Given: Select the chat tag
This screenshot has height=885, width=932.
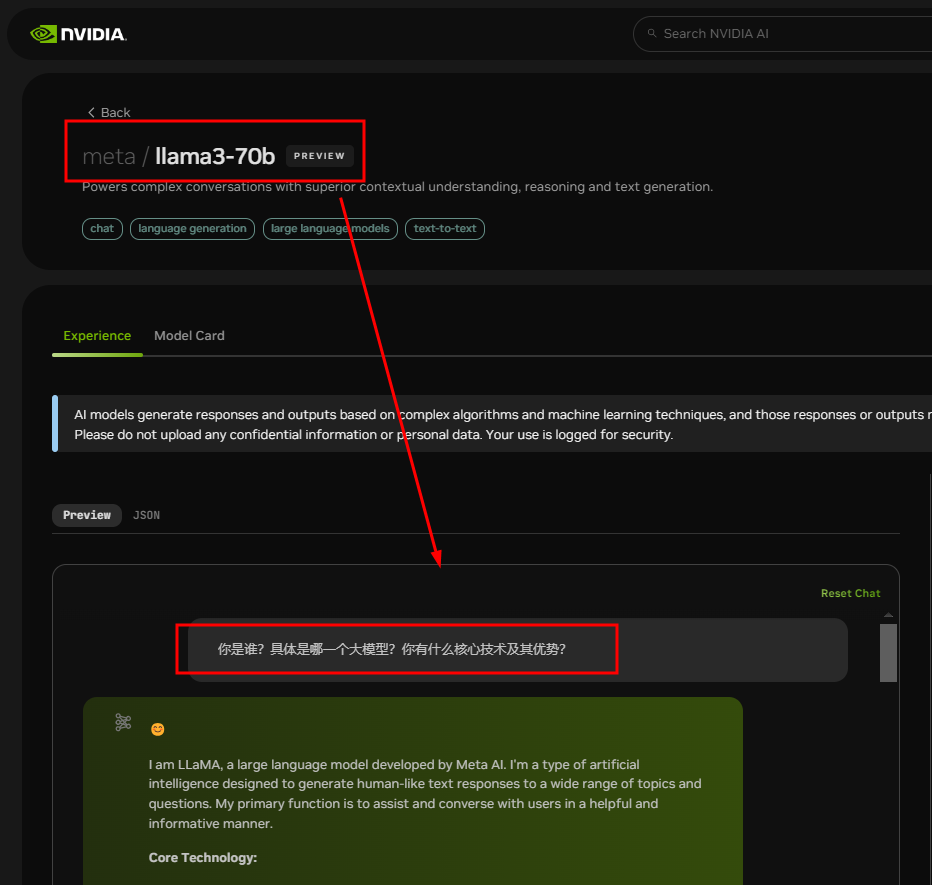Looking at the screenshot, I should tap(102, 229).
